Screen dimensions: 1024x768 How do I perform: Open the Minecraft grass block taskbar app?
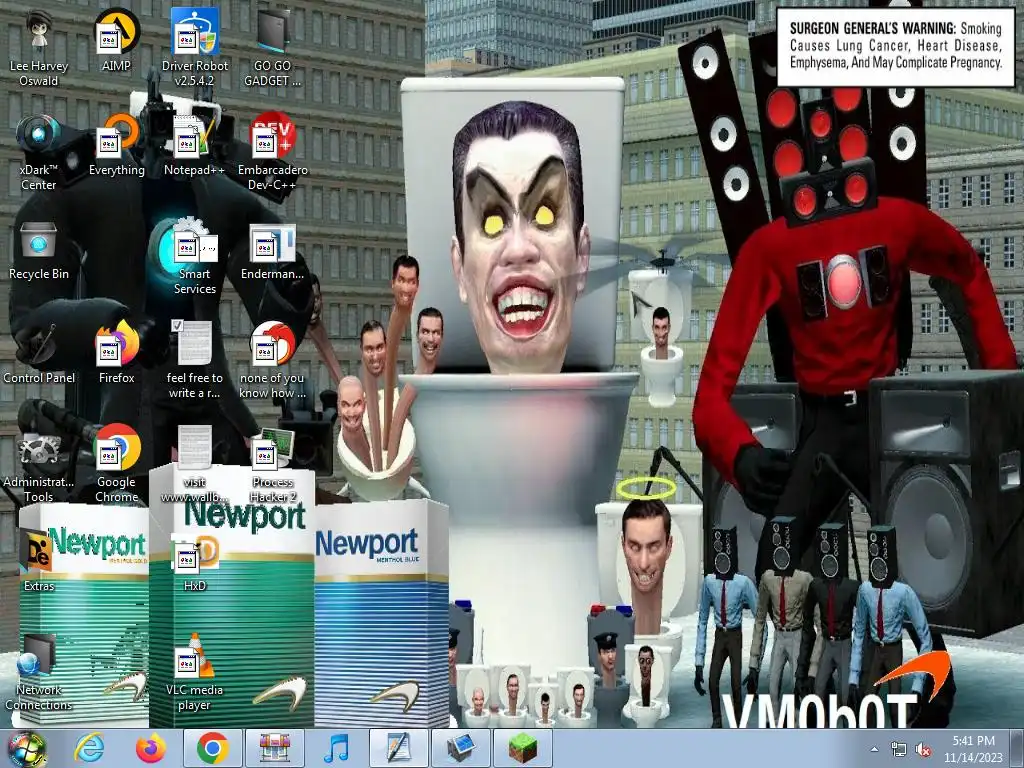pos(523,748)
